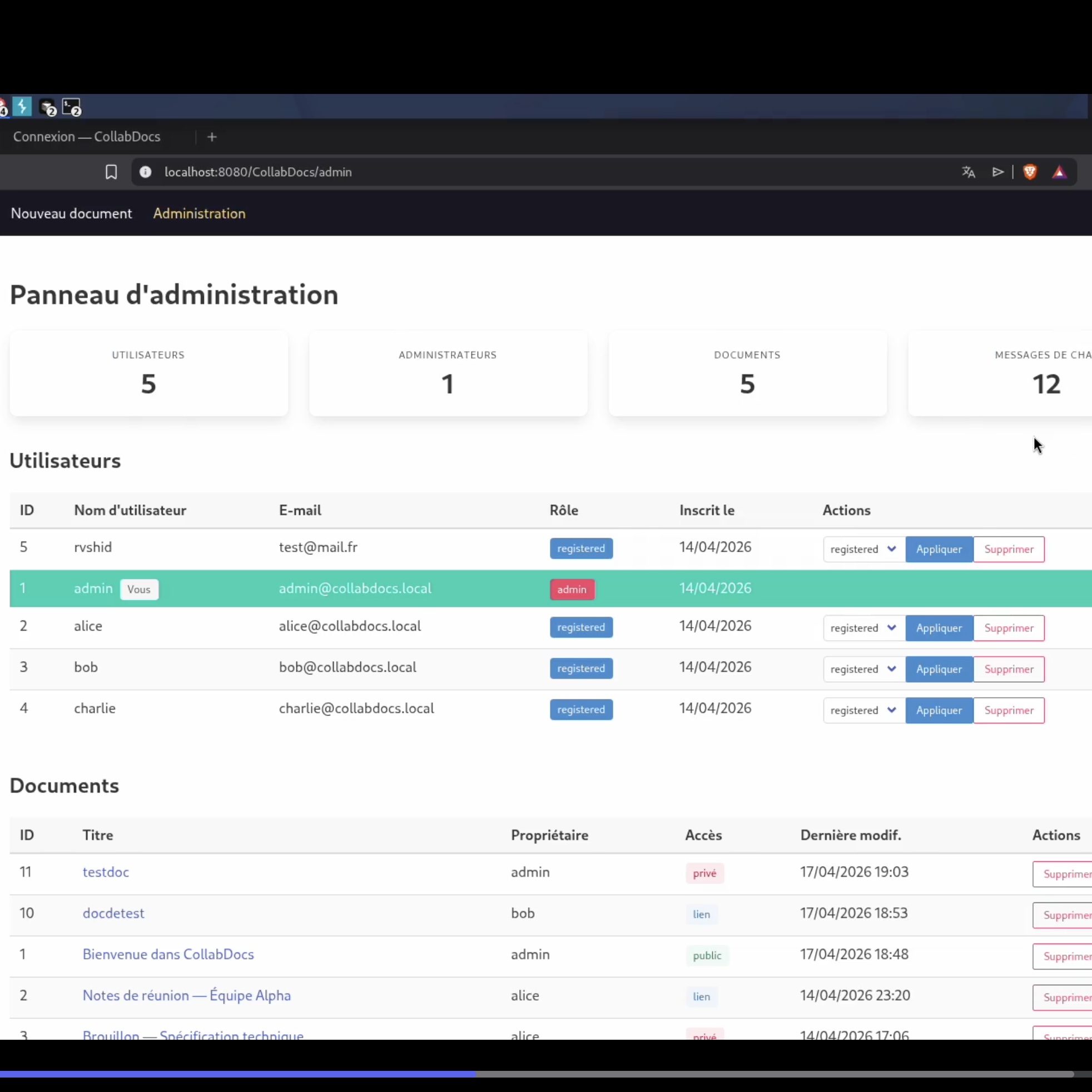Screen dimensions: 1092x1092
Task: Click the Utilisateurs stat card
Action: [x=148, y=374]
